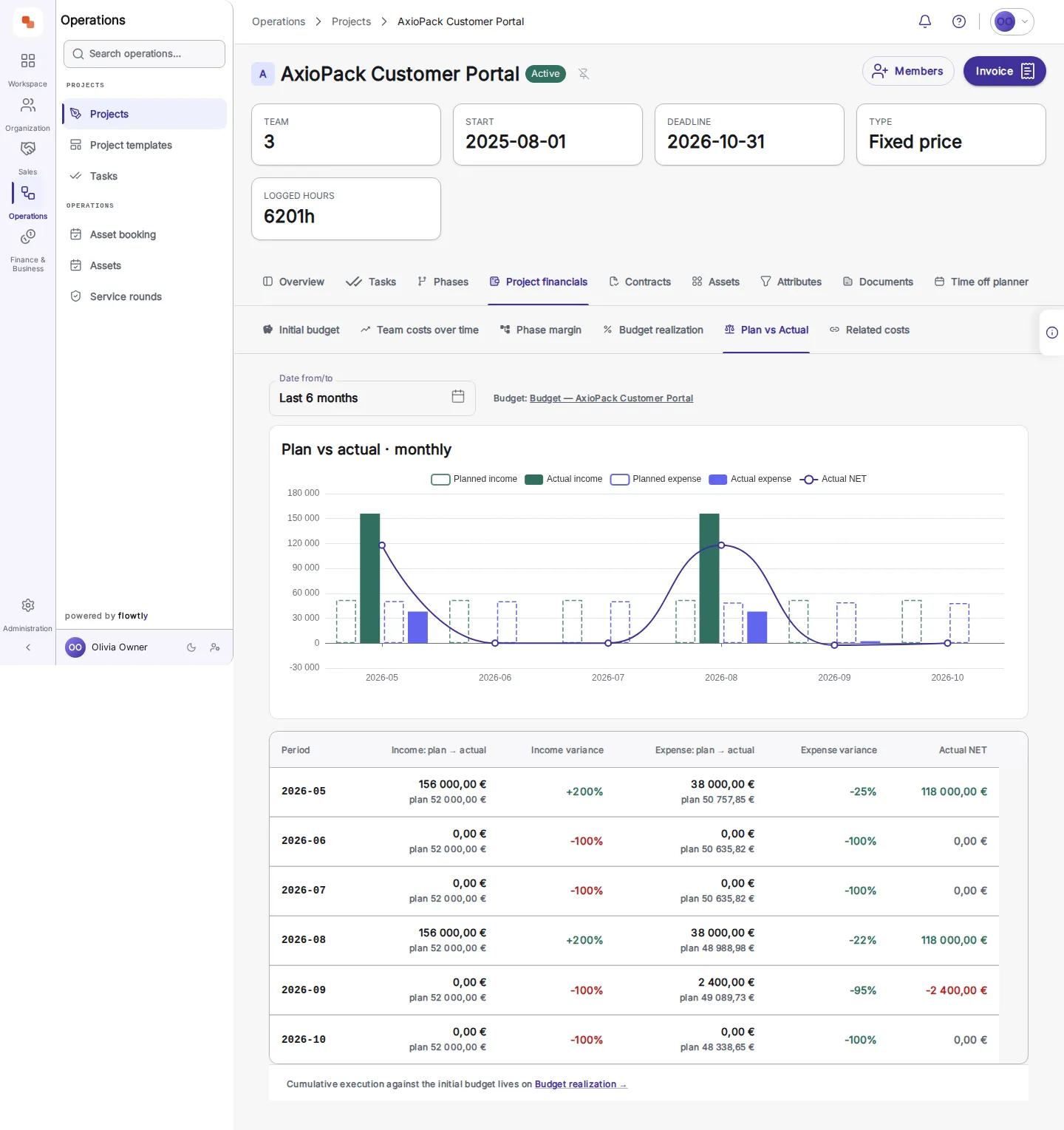1064x1130 pixels.
Task: Open the help question mark icon
Action: [959, 21]
